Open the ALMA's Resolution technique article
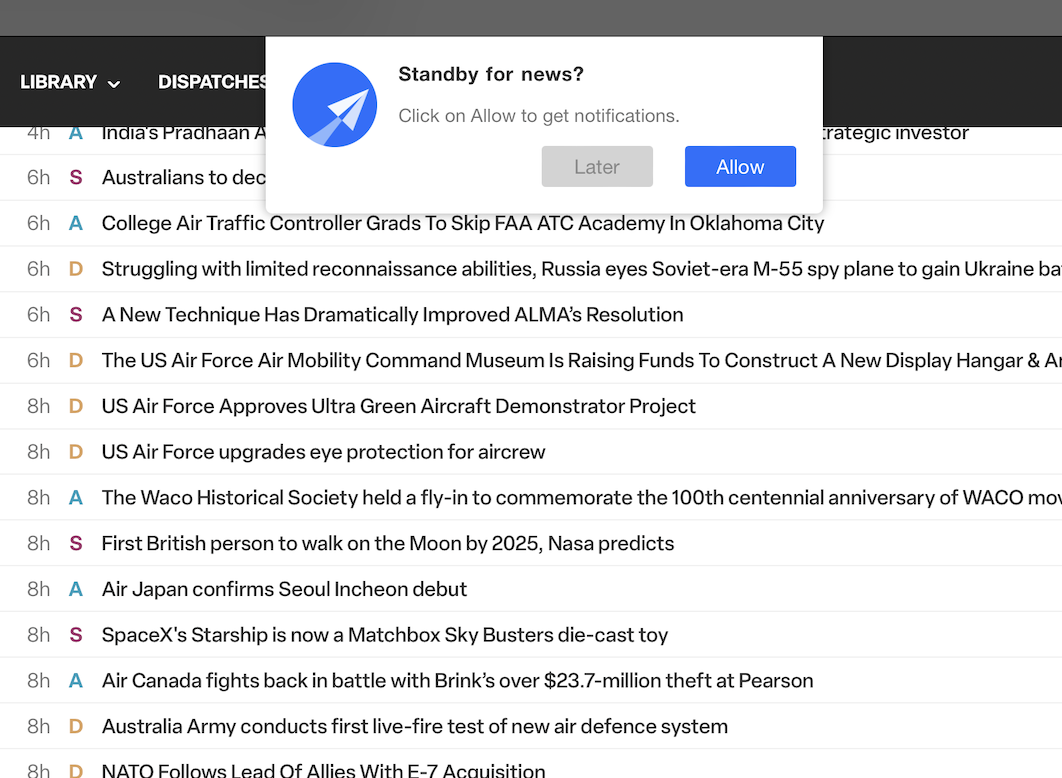The height and width of the screenshot is (778, 1062). point(392,315)
